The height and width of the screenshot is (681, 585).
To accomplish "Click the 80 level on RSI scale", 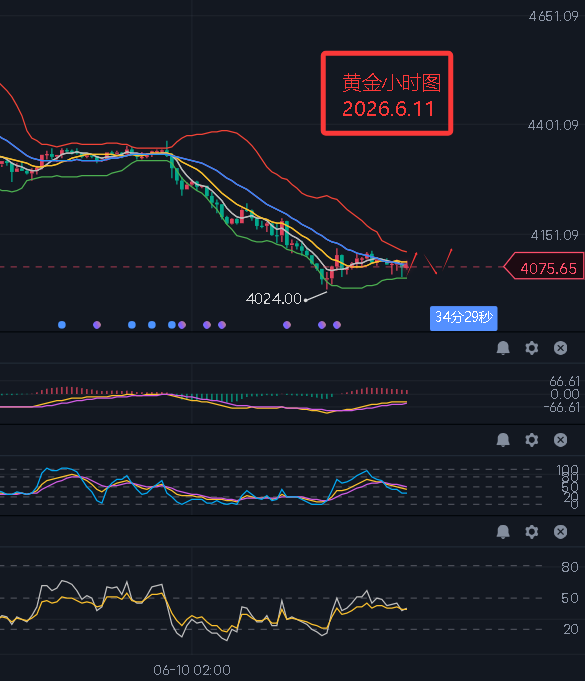I will (x=569, y=567).
